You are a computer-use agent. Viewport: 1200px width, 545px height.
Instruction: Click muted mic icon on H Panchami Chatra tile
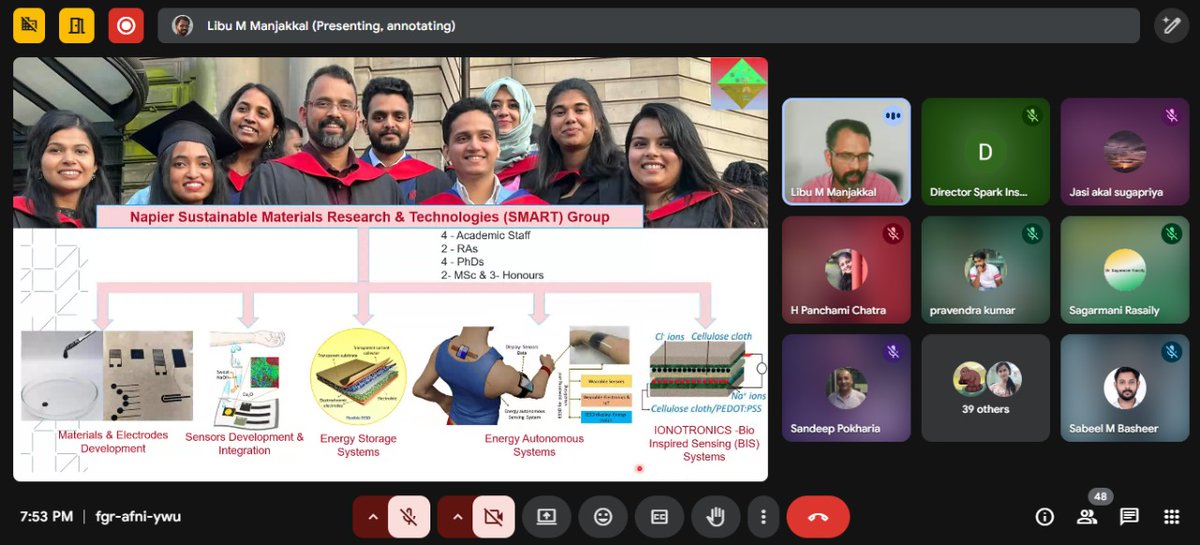[x=893, y=234]
